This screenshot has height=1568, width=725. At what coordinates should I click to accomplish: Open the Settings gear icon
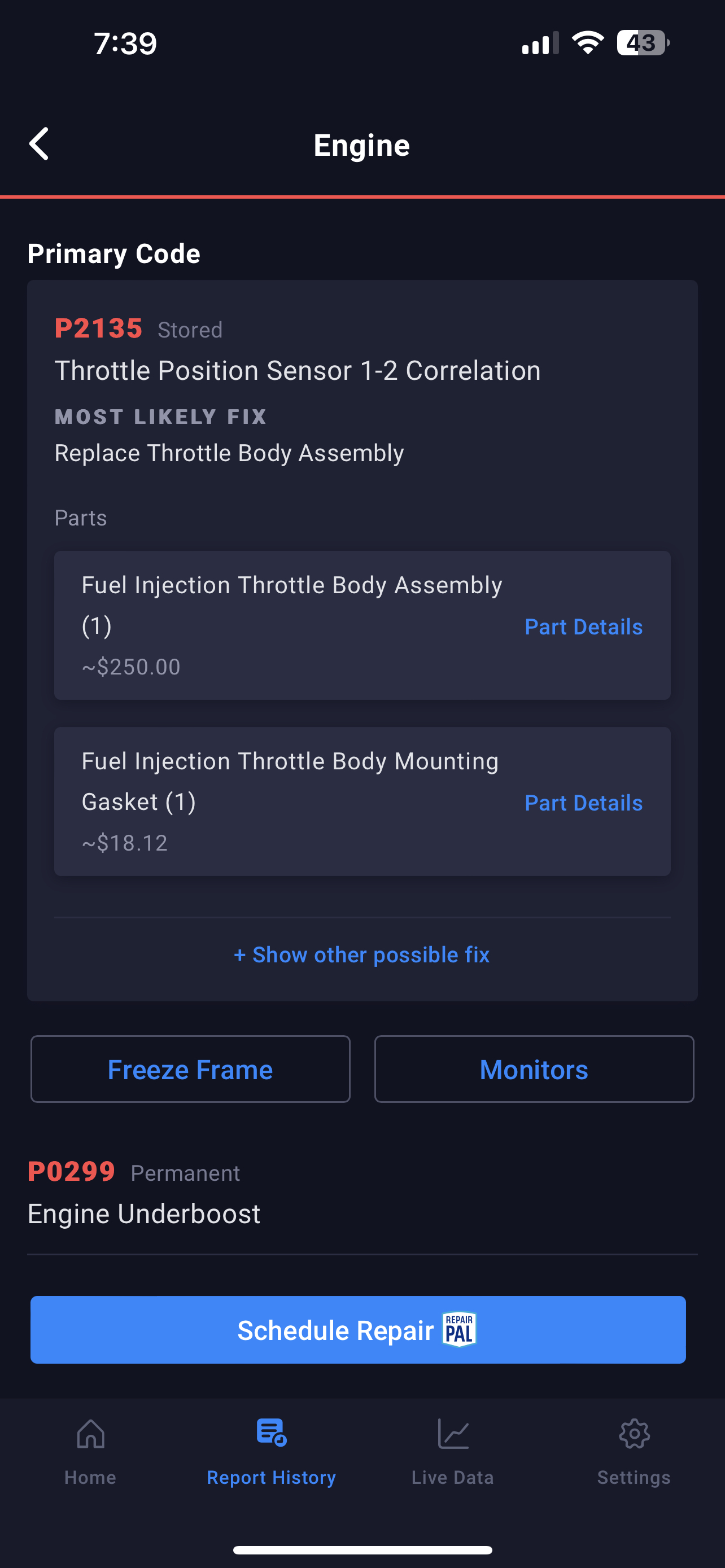pyautogui.click(x=634, y=1434)
